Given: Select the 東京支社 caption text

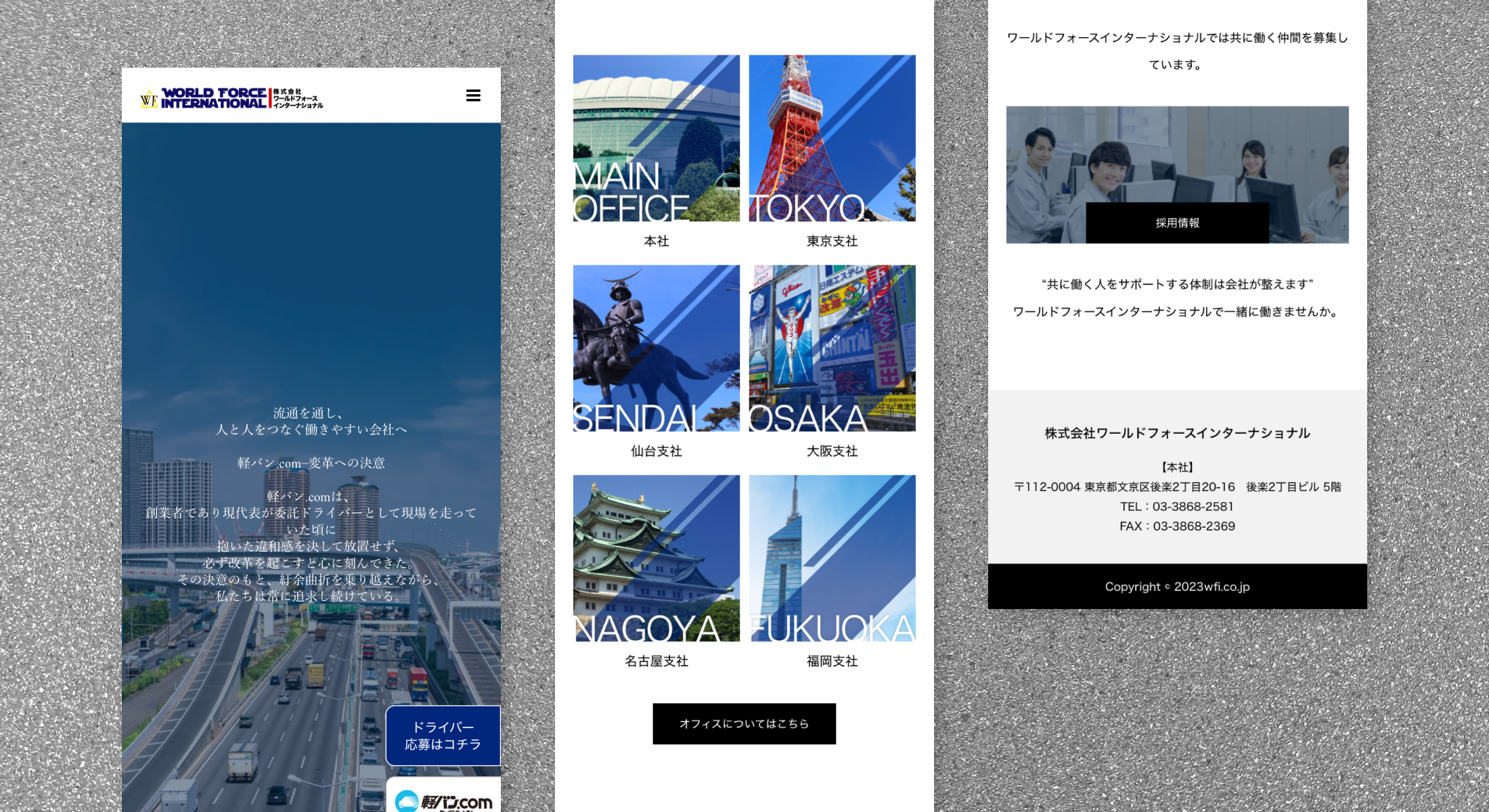Looking at the screenshot, I should coord(832,241).
